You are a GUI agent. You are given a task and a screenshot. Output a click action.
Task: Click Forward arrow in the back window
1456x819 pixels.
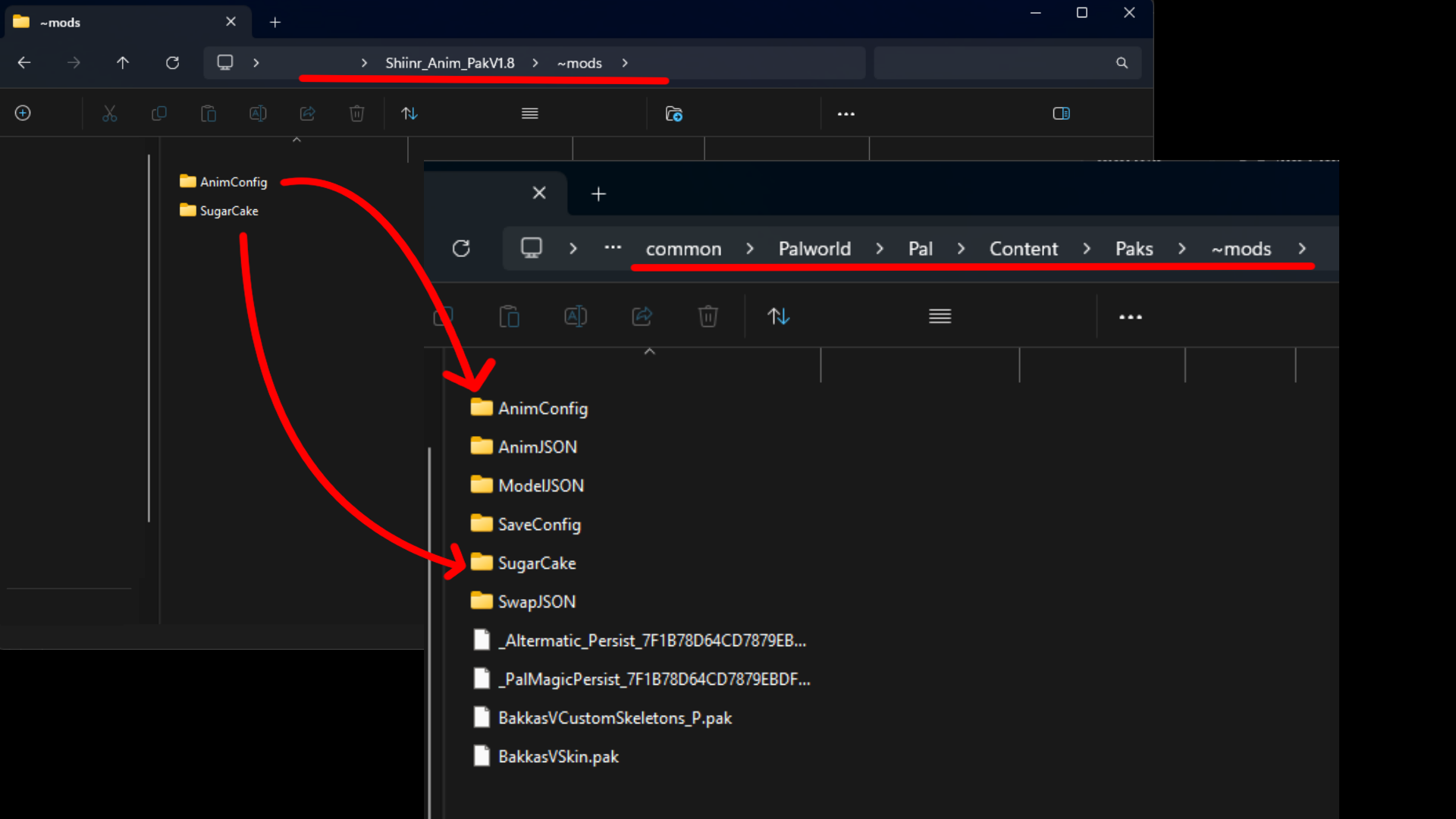74,63
